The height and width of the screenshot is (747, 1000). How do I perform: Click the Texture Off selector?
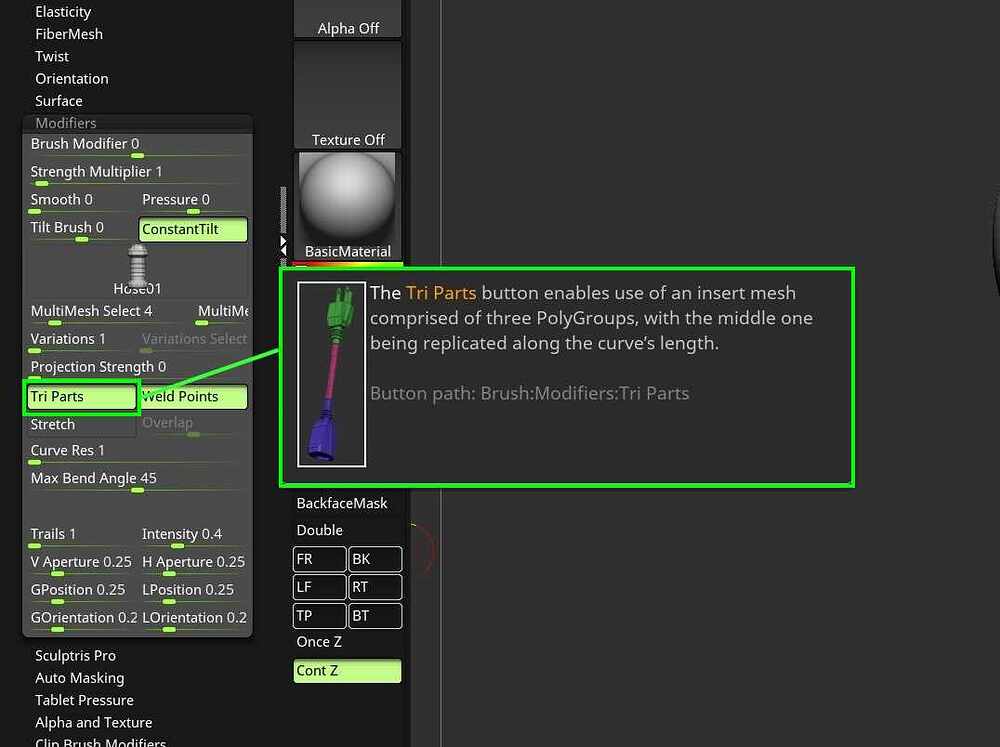(348, 95)
